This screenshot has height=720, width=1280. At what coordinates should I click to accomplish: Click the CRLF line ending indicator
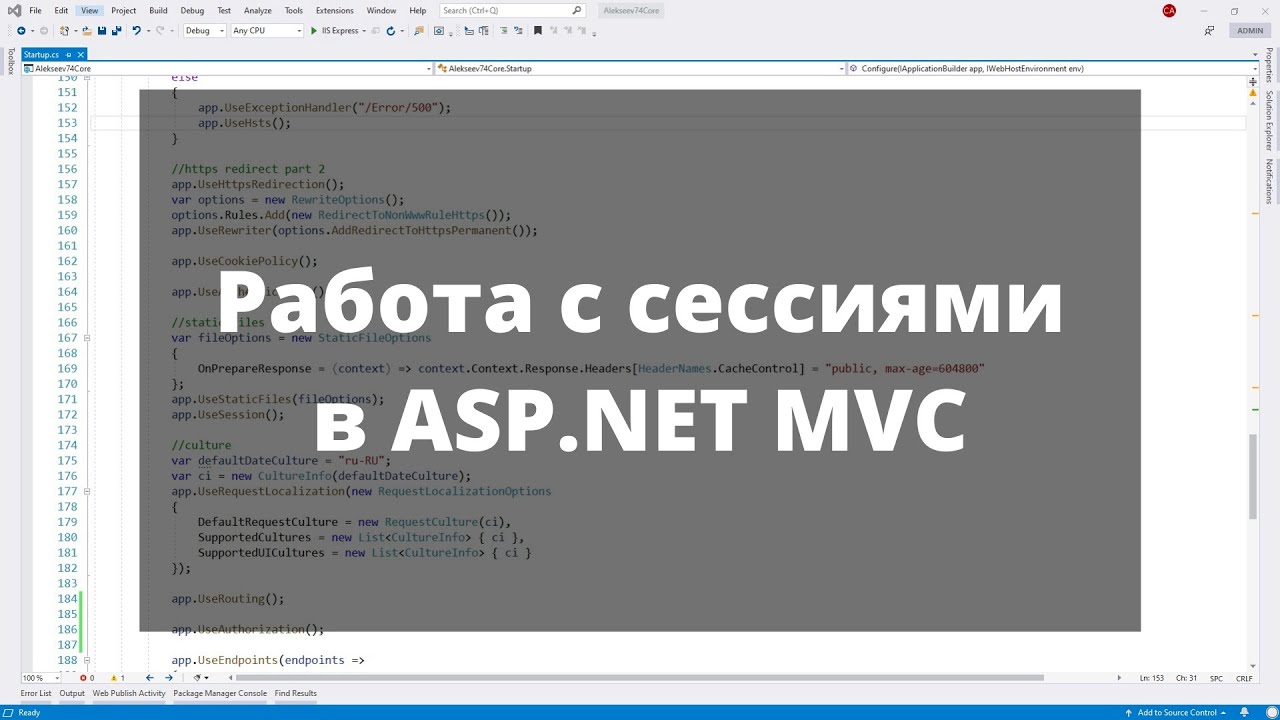[1244, 678]
